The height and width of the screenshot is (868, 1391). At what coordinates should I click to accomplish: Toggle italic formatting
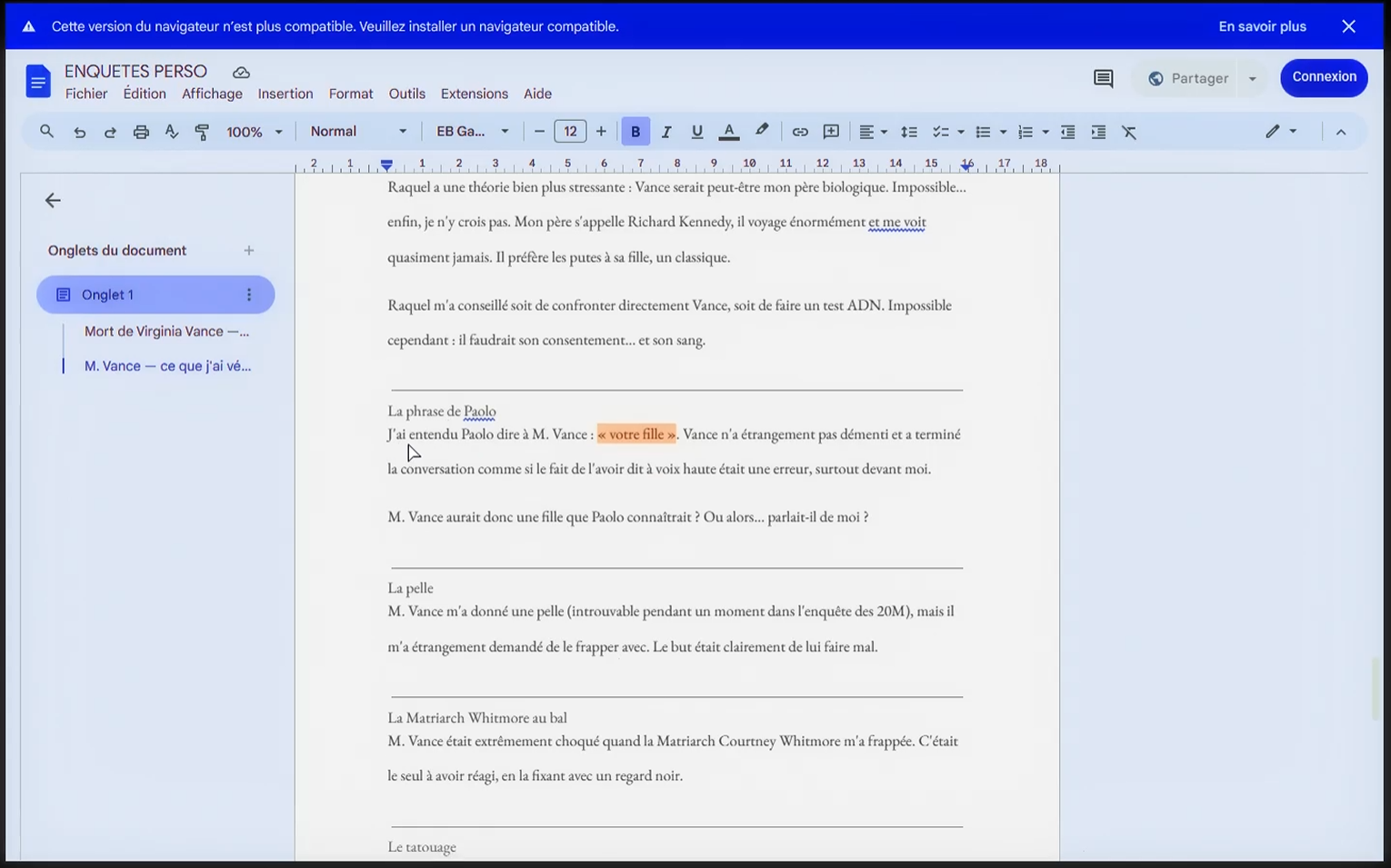(x=666, y=132)
